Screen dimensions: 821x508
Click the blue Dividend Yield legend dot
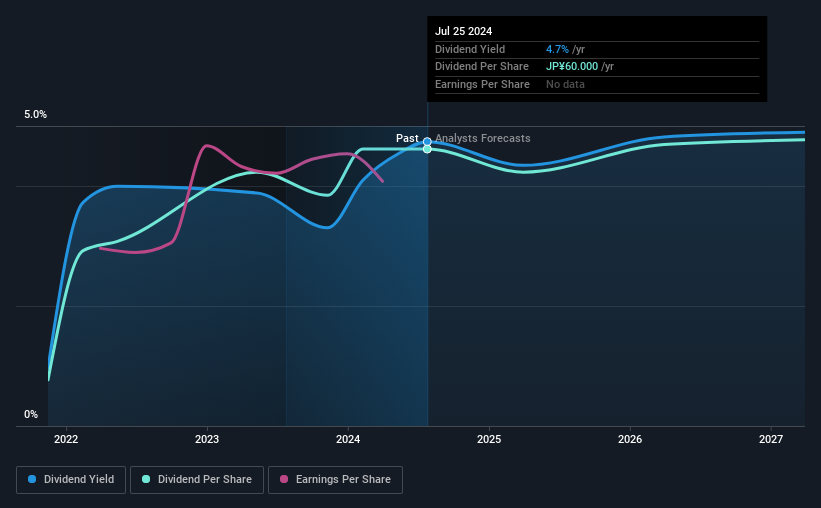(x=32, y=479)
